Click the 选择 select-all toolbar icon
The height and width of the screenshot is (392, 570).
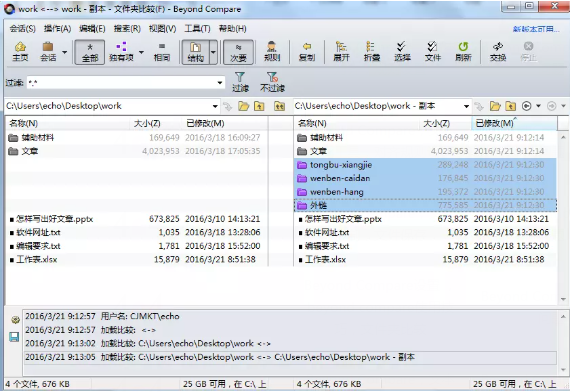[402, 52]
